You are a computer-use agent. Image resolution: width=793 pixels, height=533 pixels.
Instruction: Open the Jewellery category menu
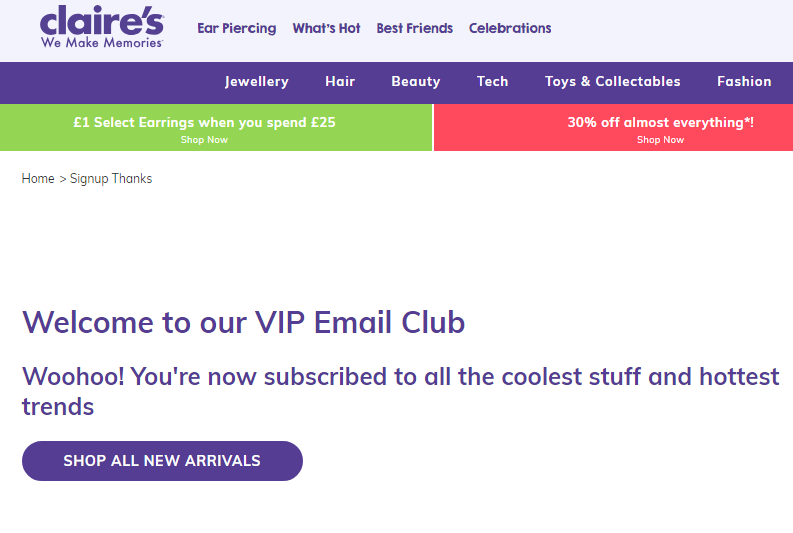click(x=256, y=81)
